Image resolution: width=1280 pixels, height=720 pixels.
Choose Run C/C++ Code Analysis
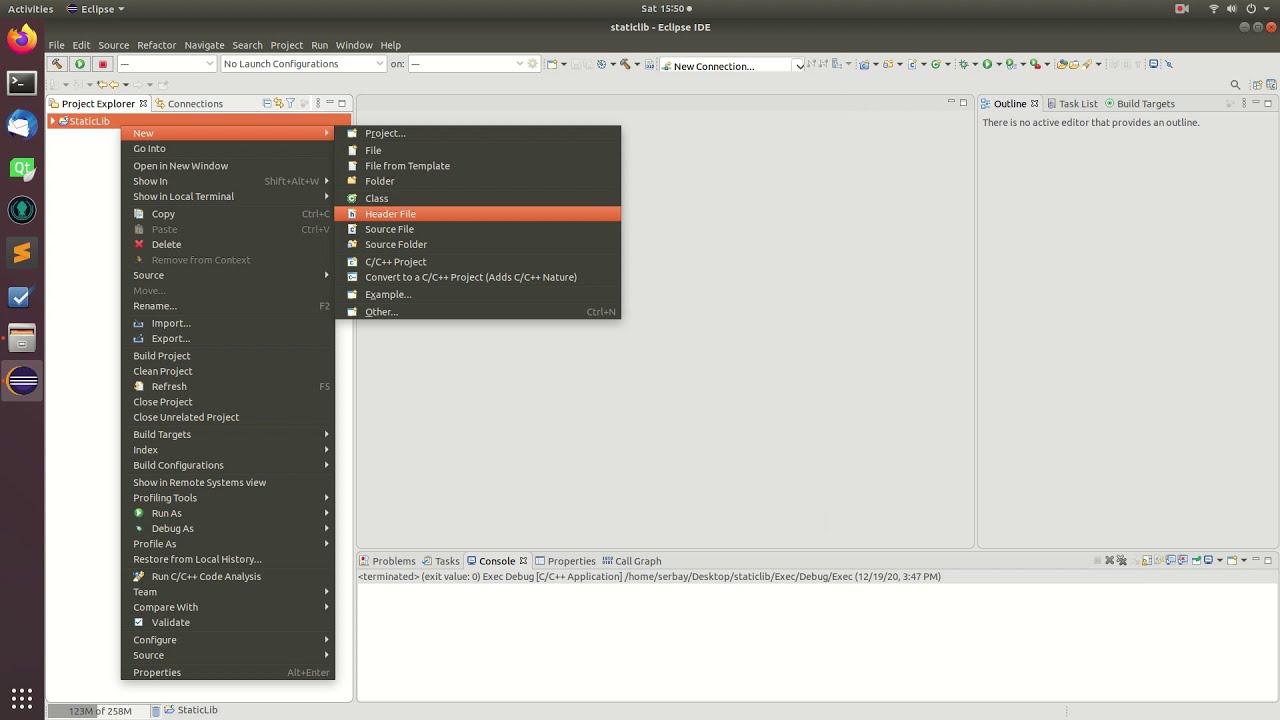228,576
